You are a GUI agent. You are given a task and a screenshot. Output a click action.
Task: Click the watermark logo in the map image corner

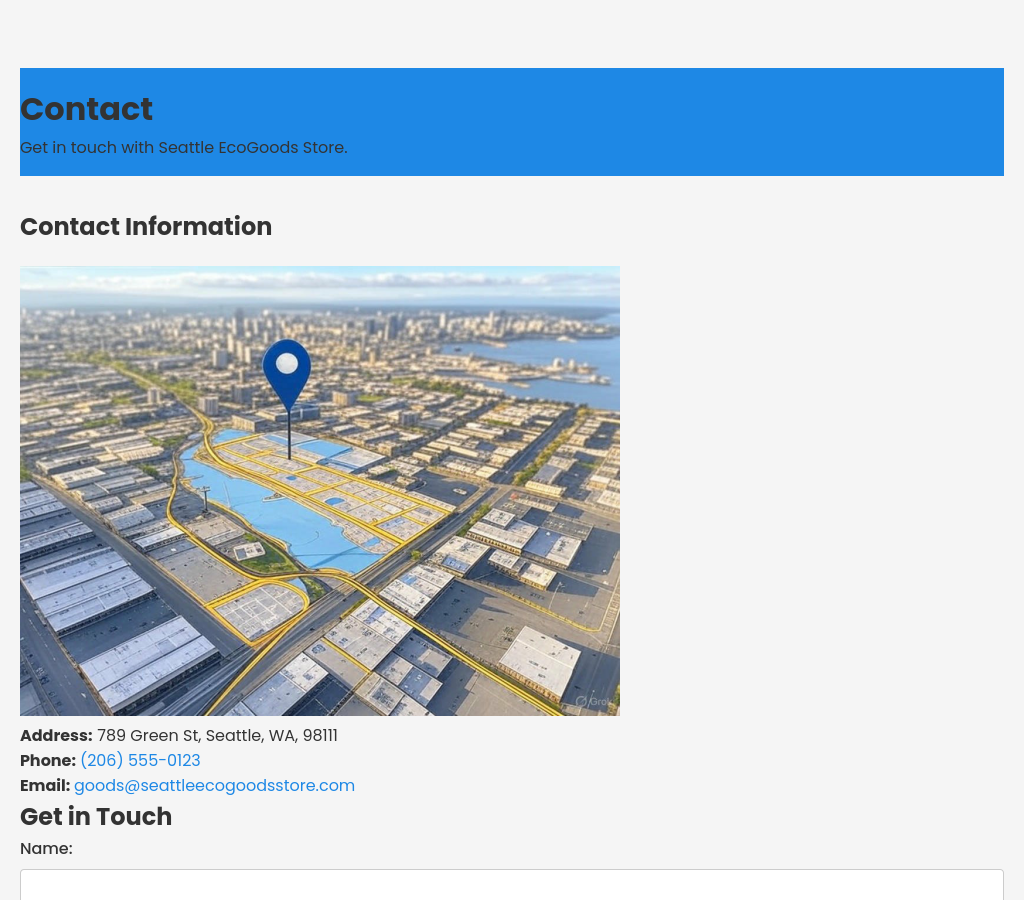593,701
